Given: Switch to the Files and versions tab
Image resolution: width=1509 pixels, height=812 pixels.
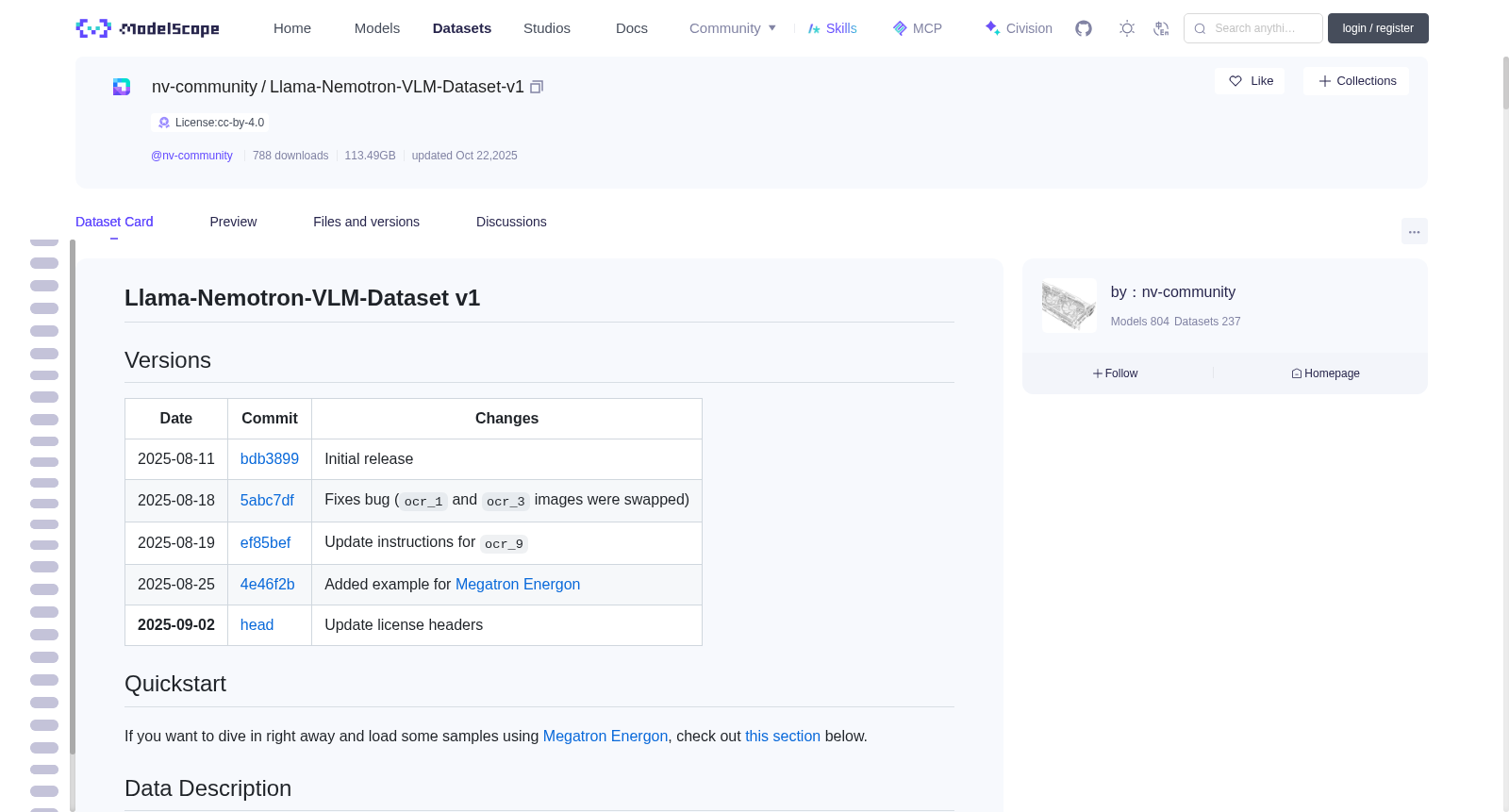Looking at the screenshot, I should tap(366, 222).
